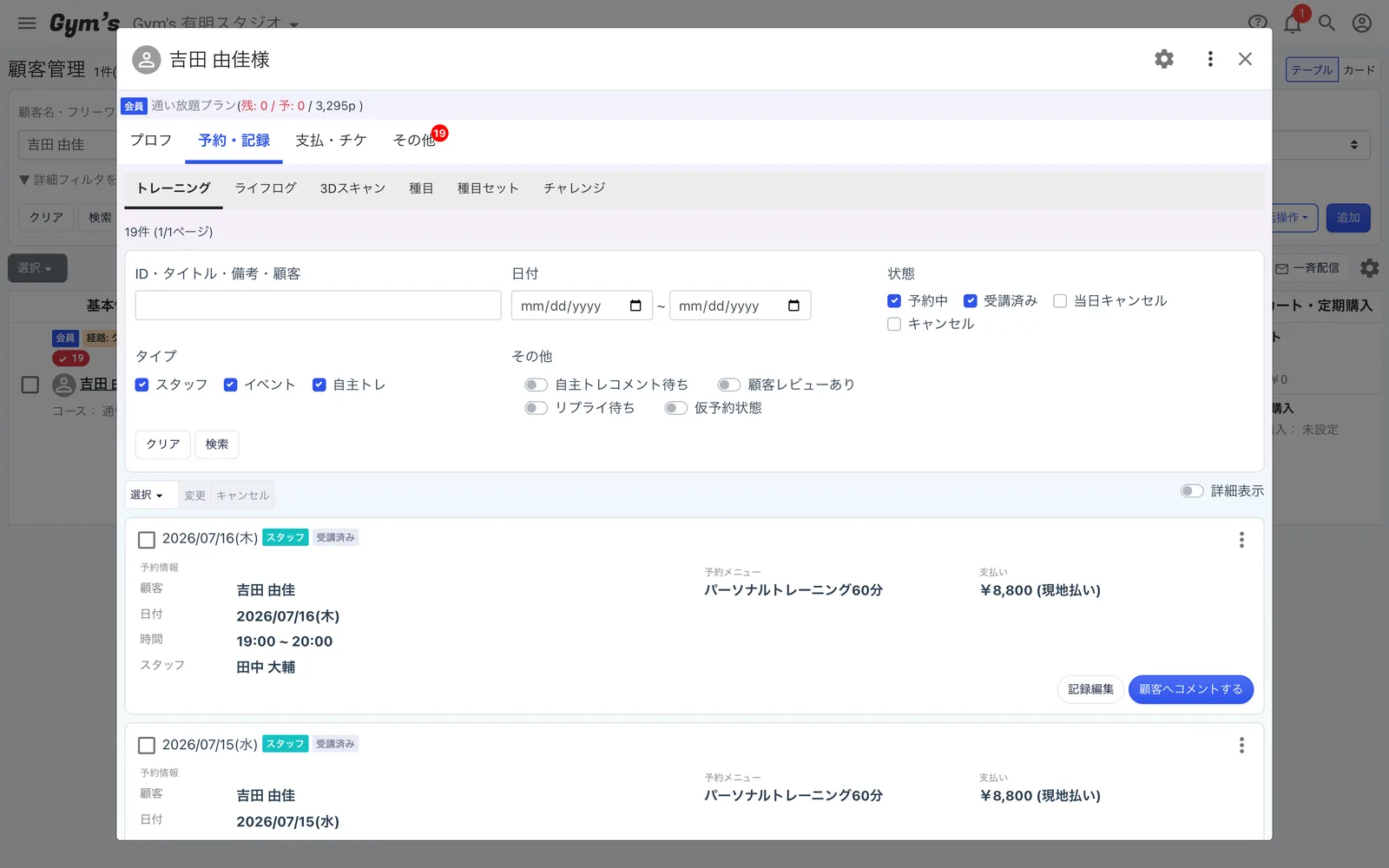Switch to the プロフ tab
The width and height of the screenshot is (1389, 868).
coord(151,141)
